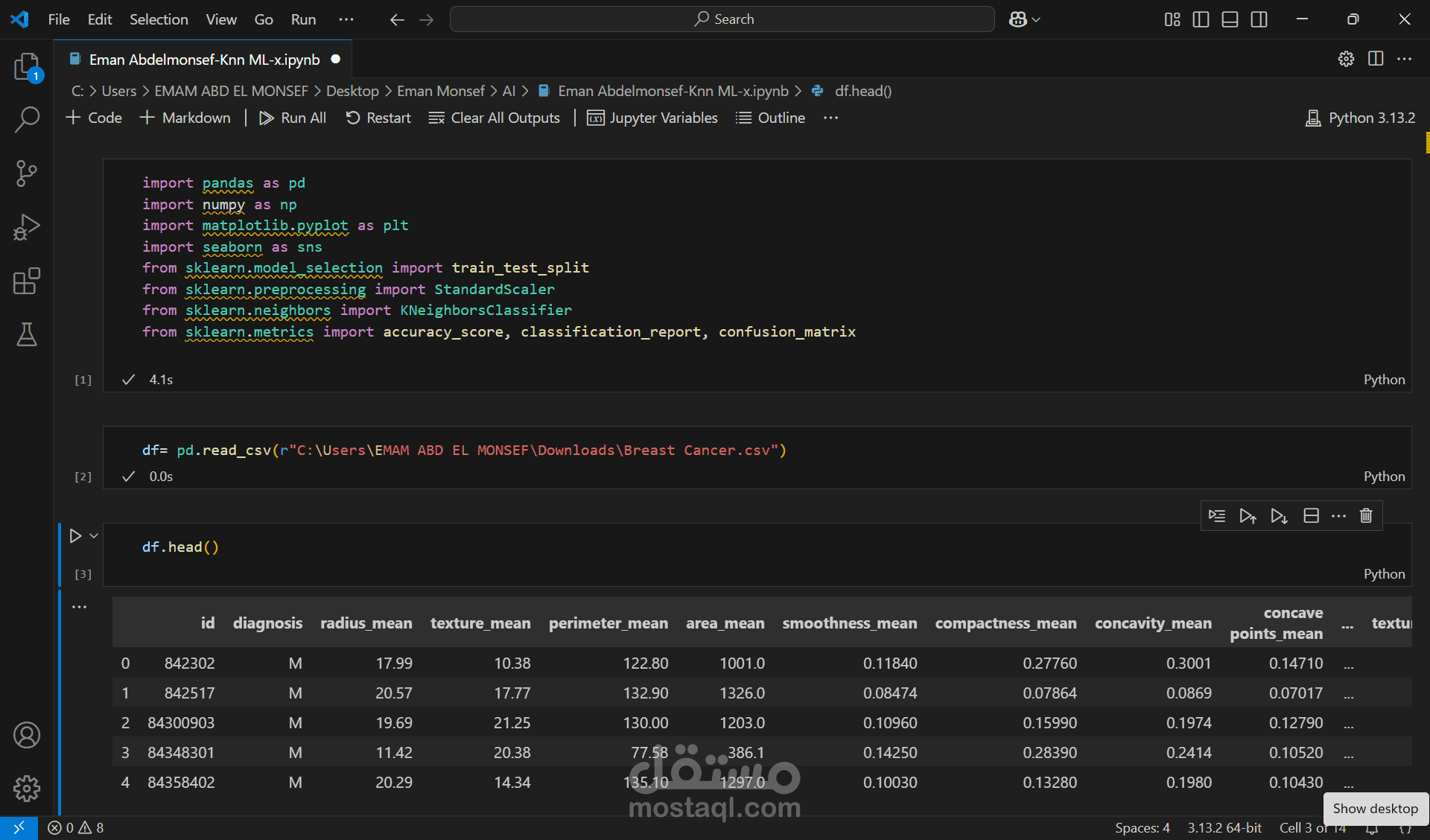Screen dimensions: 1430x840
Task: Open the Source Control view
Action: 27,174
